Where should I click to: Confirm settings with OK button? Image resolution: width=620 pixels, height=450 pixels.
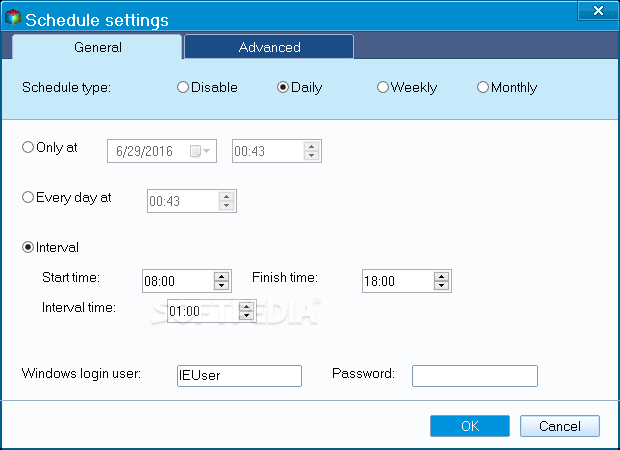pyautogui.click(x=470, y=426)
